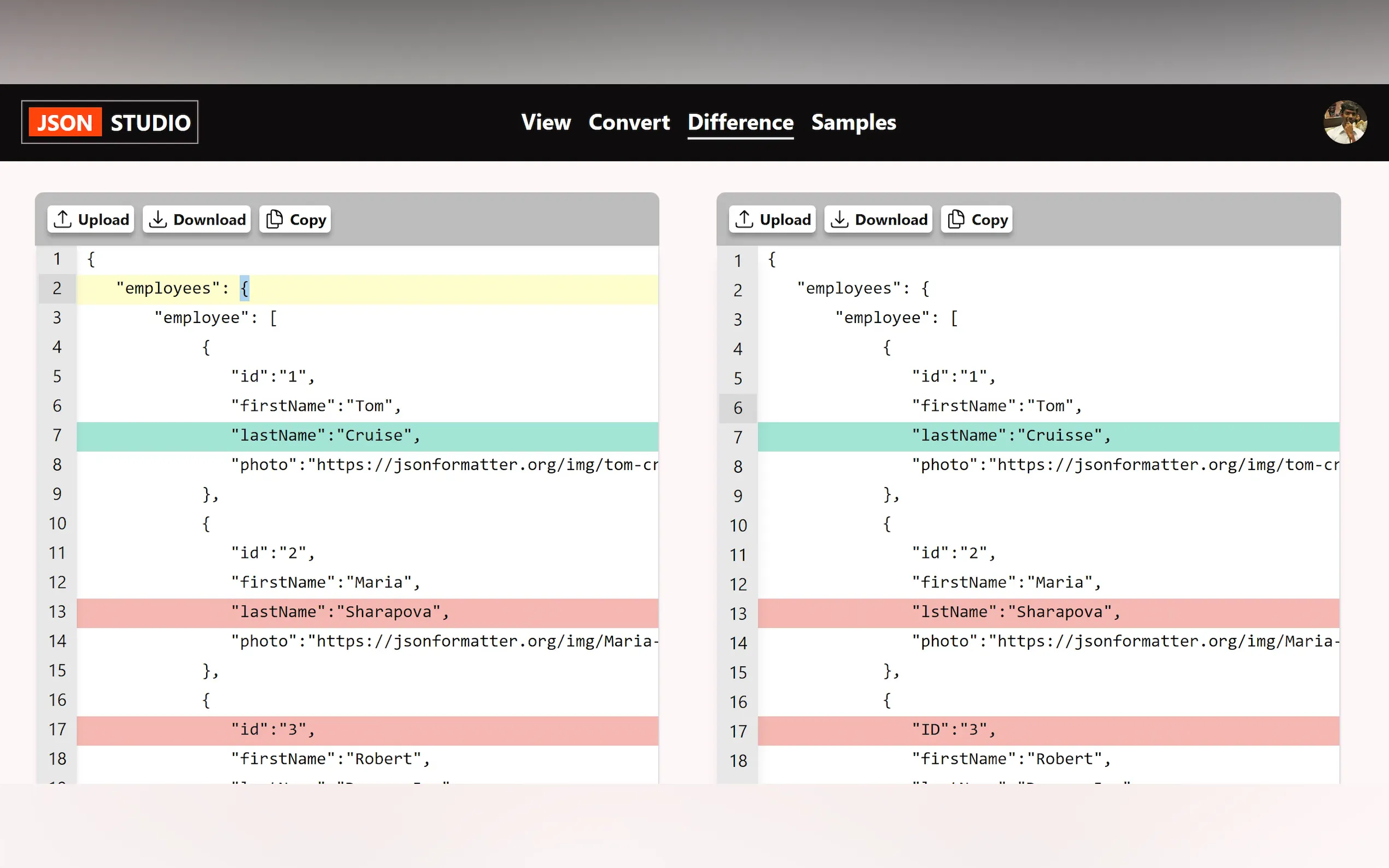Click the copy icon in left panel
Screen dimensions: 1389x868
pos(275,219)
